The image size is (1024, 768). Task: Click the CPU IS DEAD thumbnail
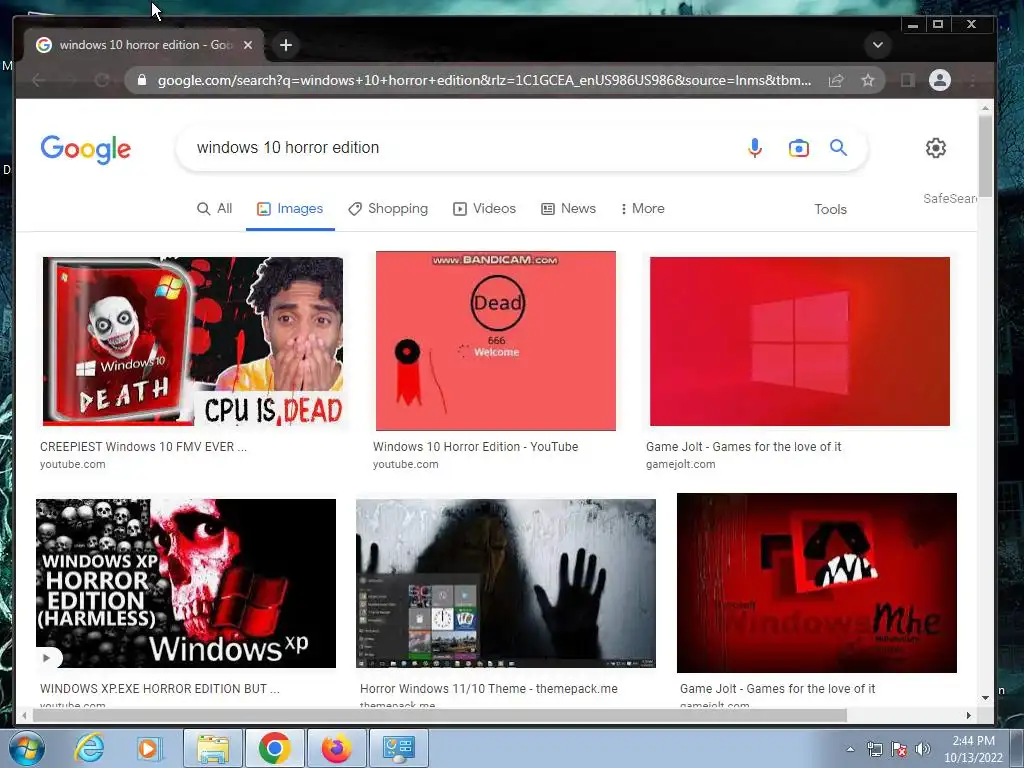193,341
